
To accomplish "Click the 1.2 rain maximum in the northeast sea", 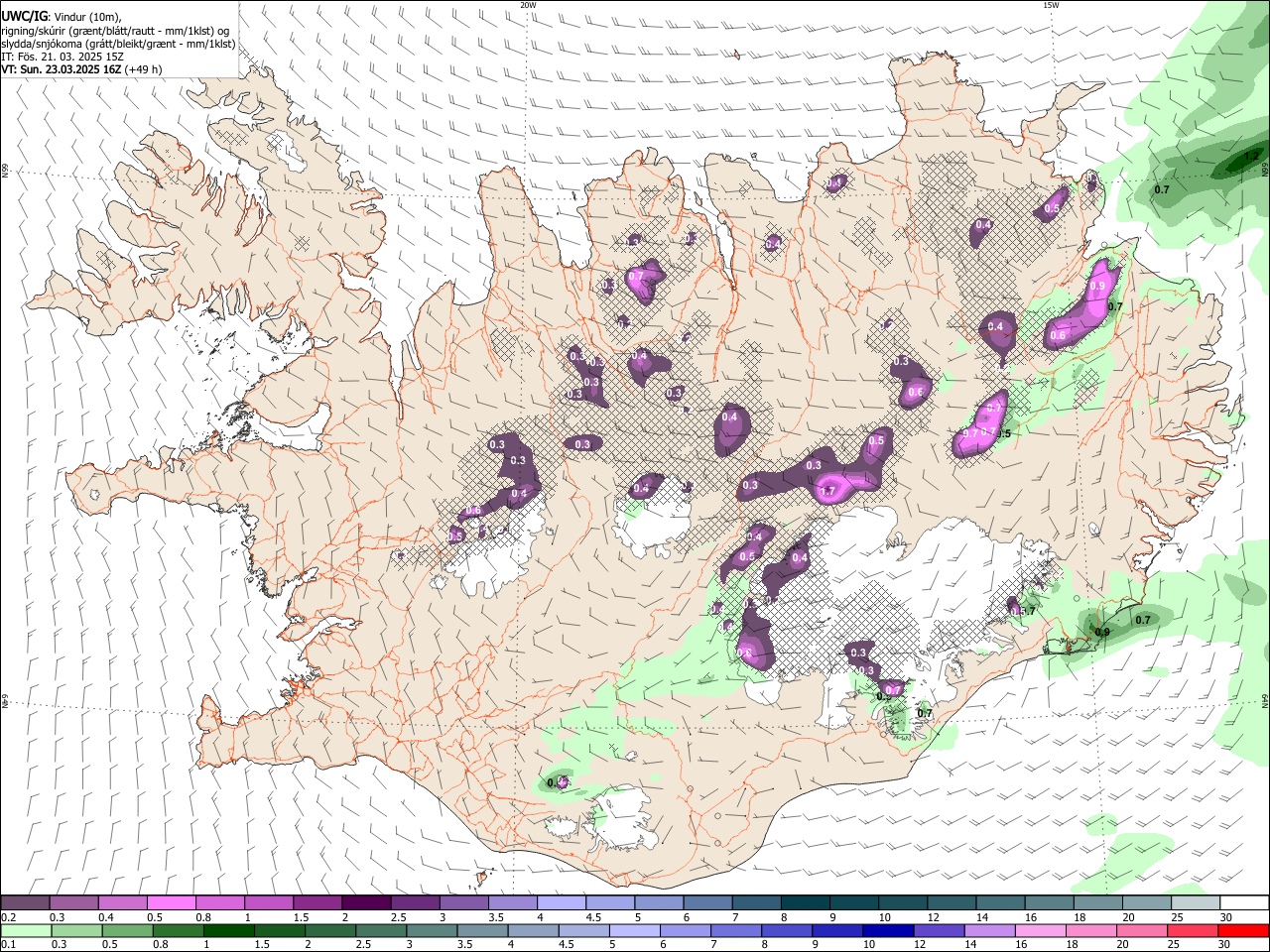I will 1252,157.
